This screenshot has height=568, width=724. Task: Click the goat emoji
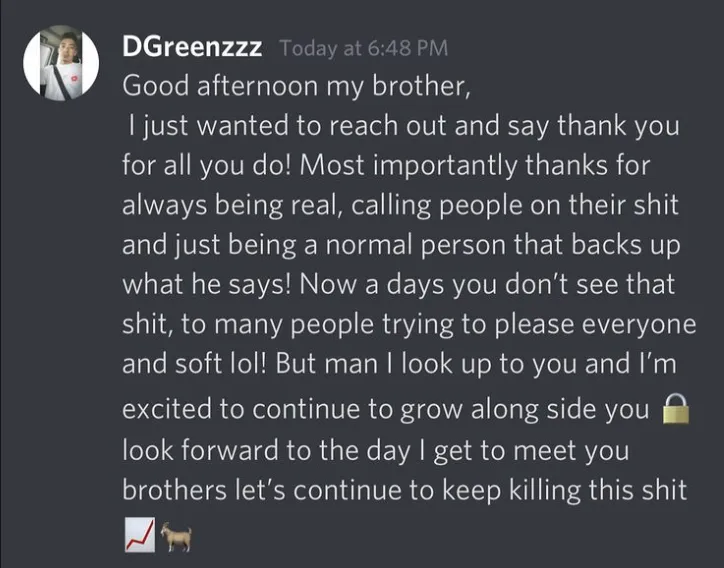pos(176,537)
